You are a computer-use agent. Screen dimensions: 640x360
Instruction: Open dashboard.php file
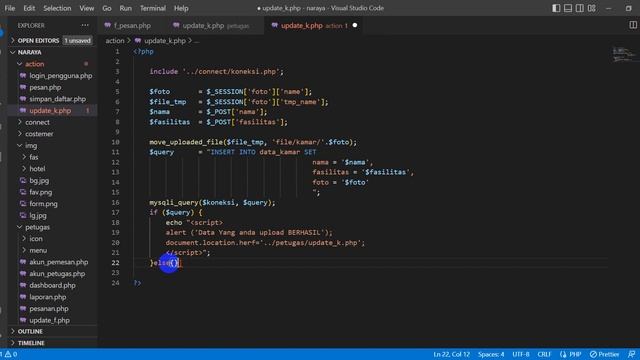pyautogui.click(x=52, y=285)
